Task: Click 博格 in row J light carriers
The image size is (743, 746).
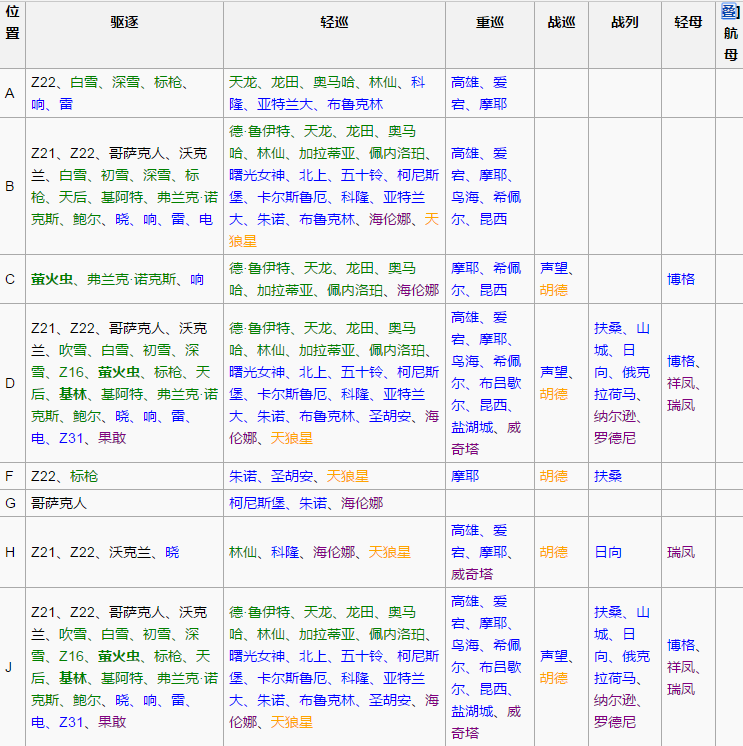Action: coord(681,645)
